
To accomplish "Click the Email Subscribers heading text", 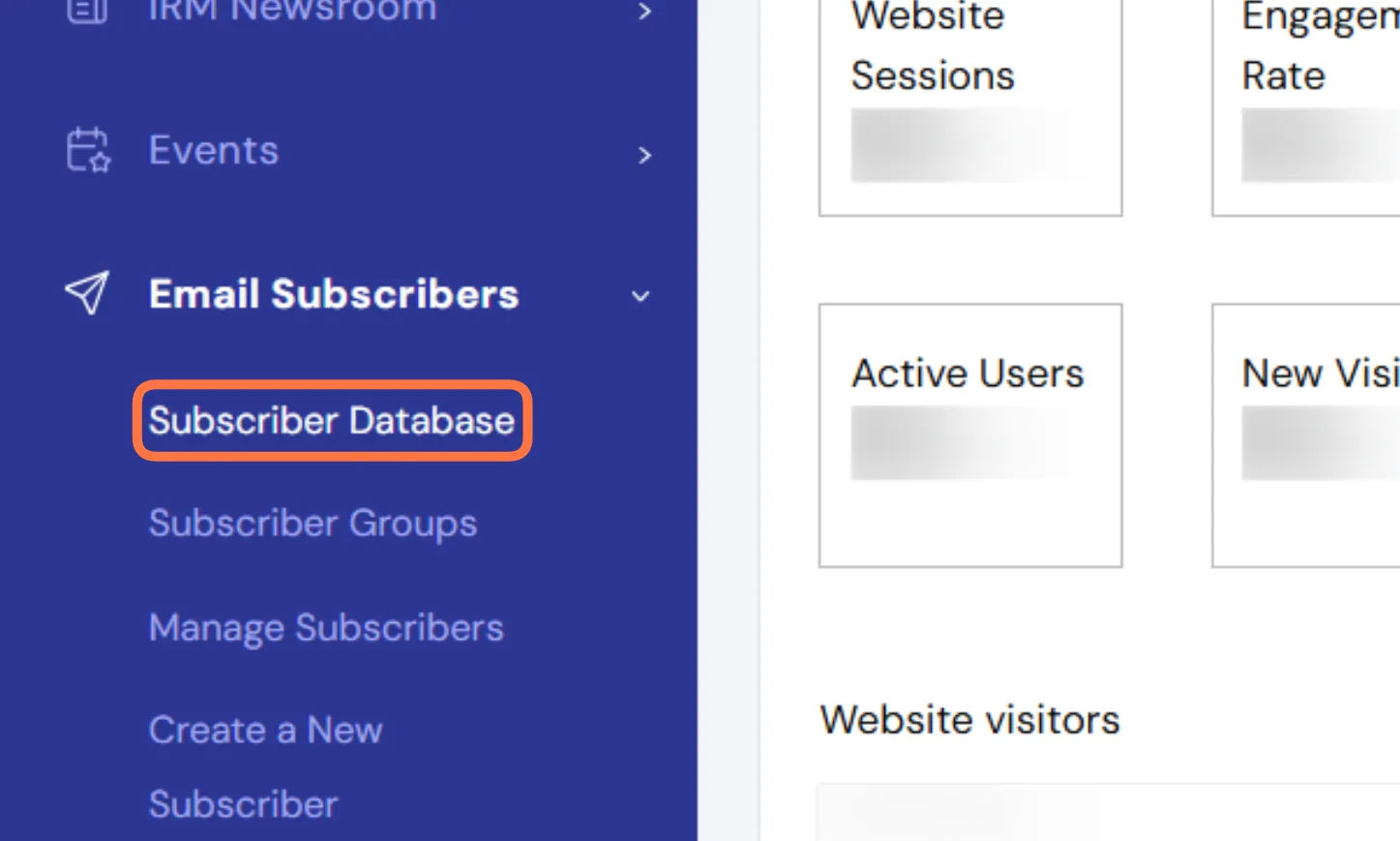I will (x=334, y=294).
